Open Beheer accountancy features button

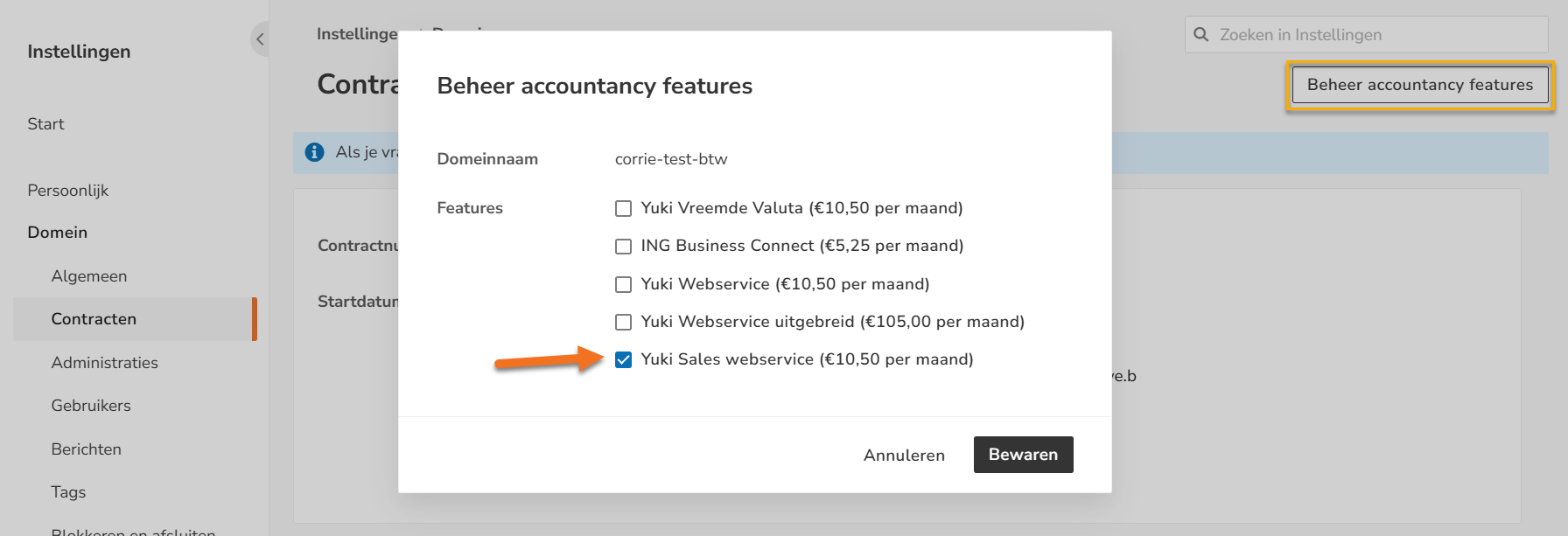1419,85
